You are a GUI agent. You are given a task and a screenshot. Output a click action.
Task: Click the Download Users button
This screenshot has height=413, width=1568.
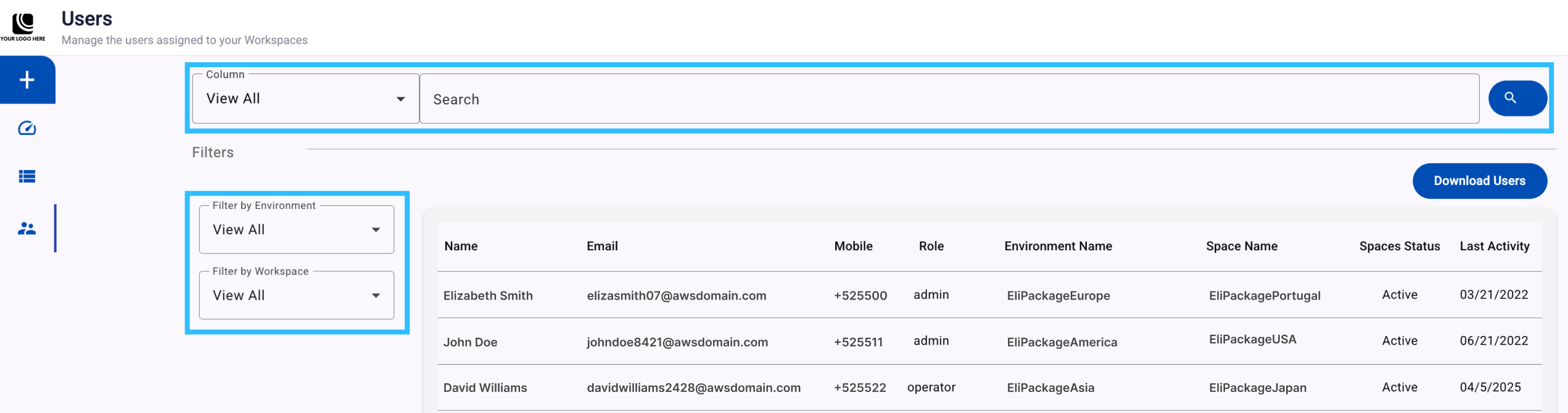pyautogui.click(x=1479, y=181)
